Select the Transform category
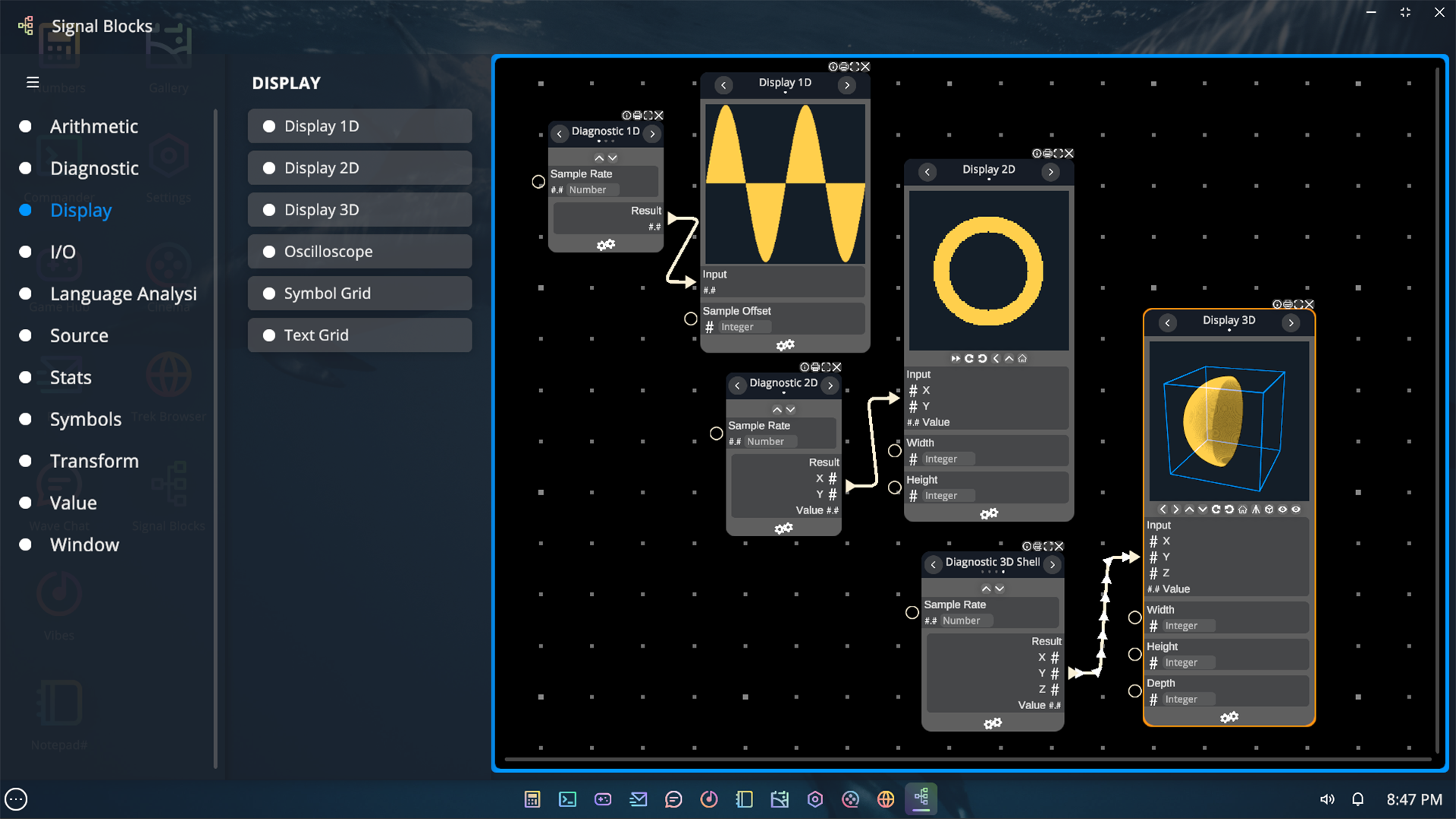 click(94, 461)
